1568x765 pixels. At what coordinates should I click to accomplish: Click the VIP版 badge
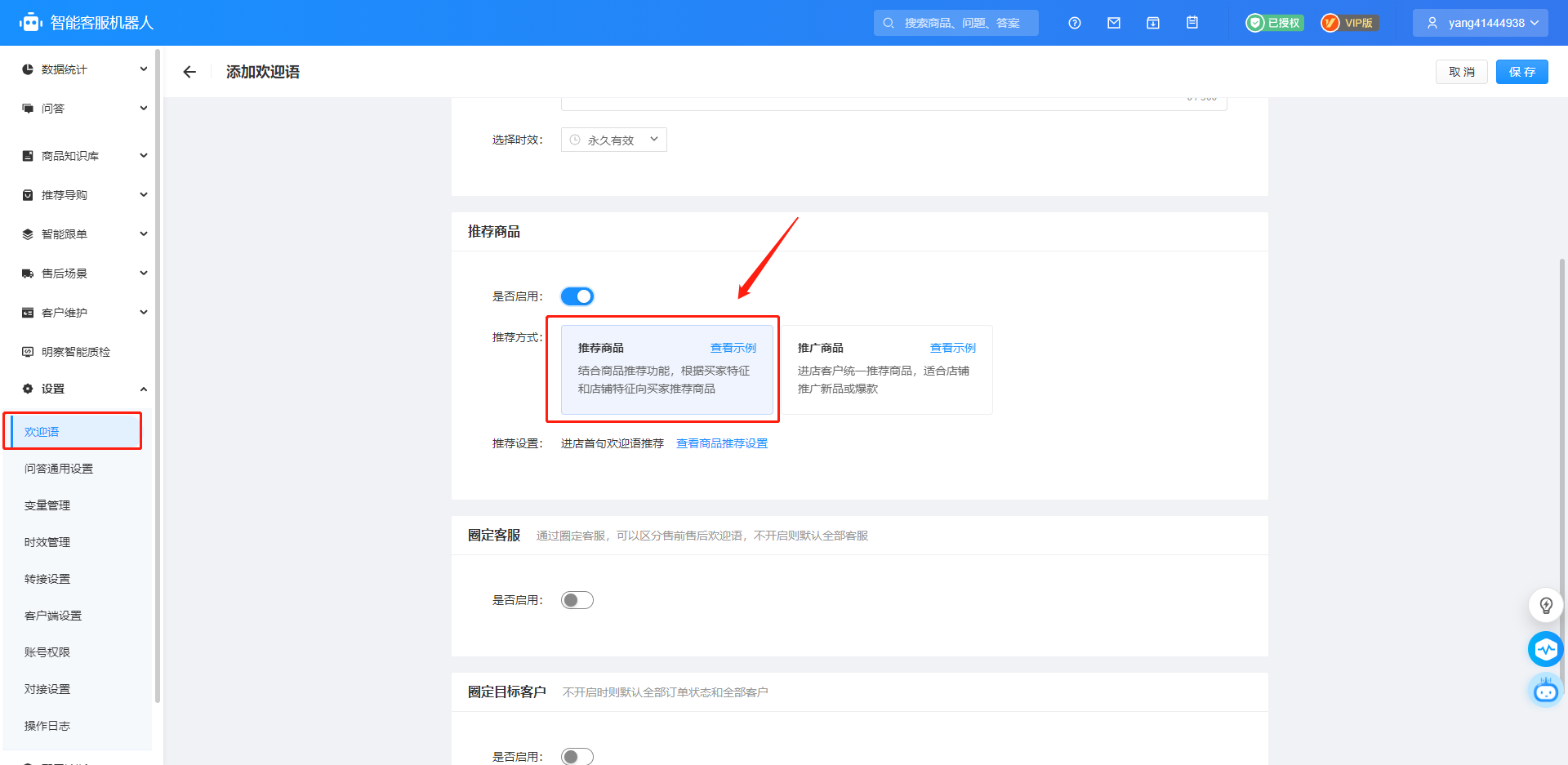click(x=1349, y=23)
